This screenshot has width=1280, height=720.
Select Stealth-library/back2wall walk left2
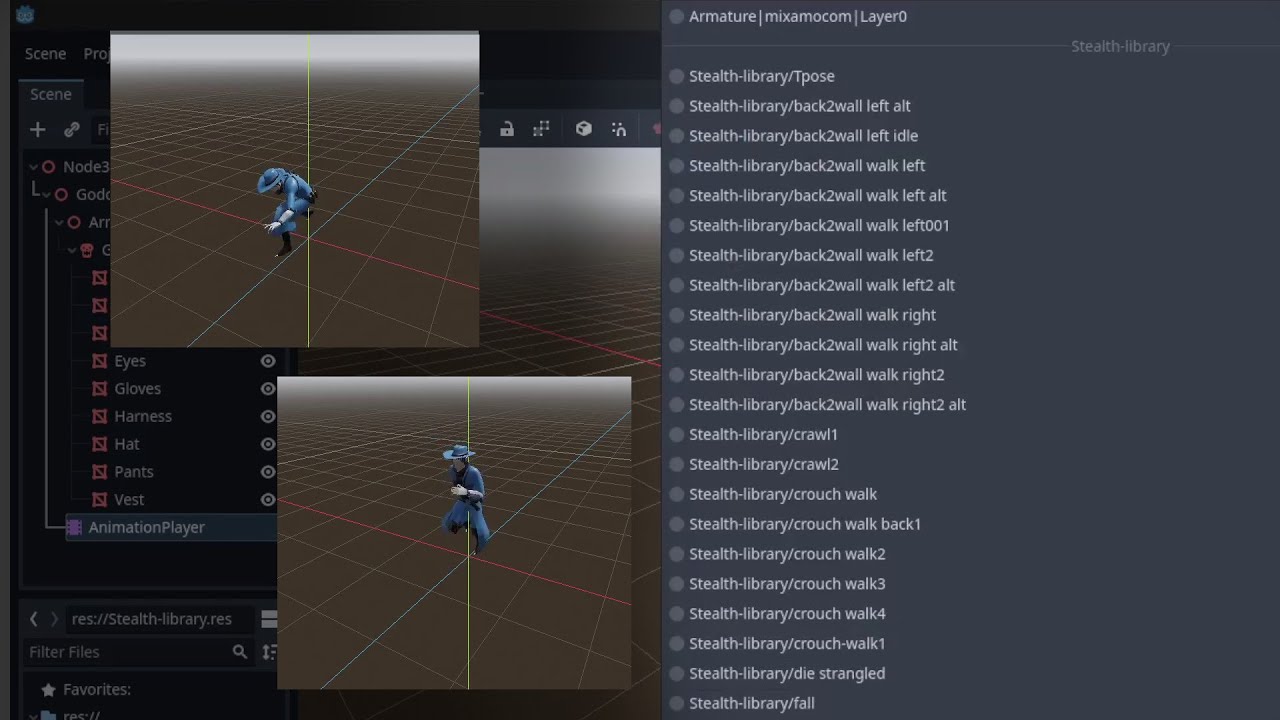811,256
